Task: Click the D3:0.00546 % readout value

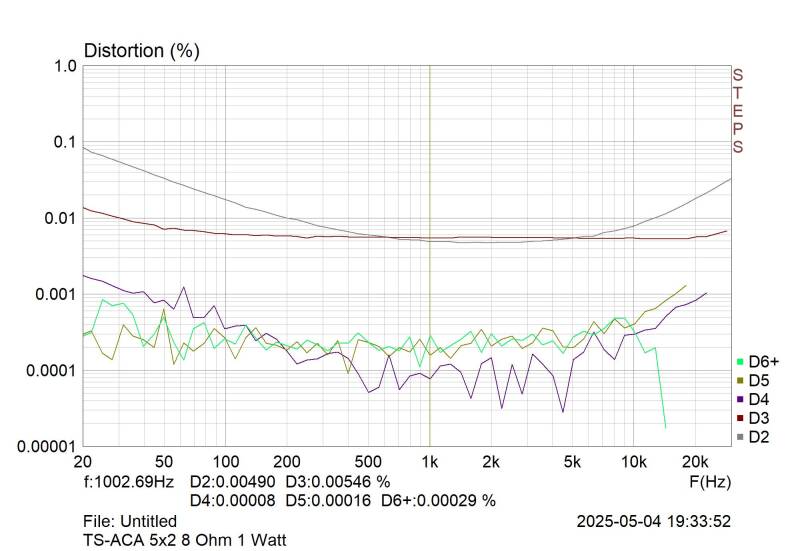Action: pos(338,482)
